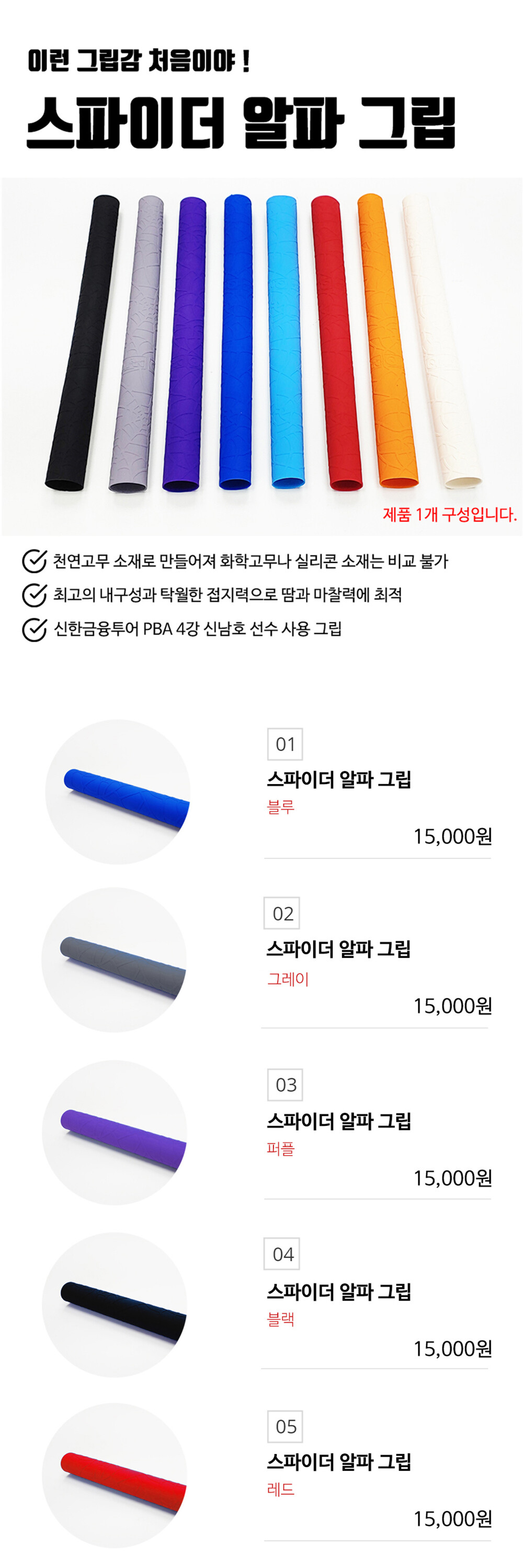Click the checkmark icon beside 최고의 내구성 line
The height and width of the screenshot is (1568, 523).
[x=34, y=595]
